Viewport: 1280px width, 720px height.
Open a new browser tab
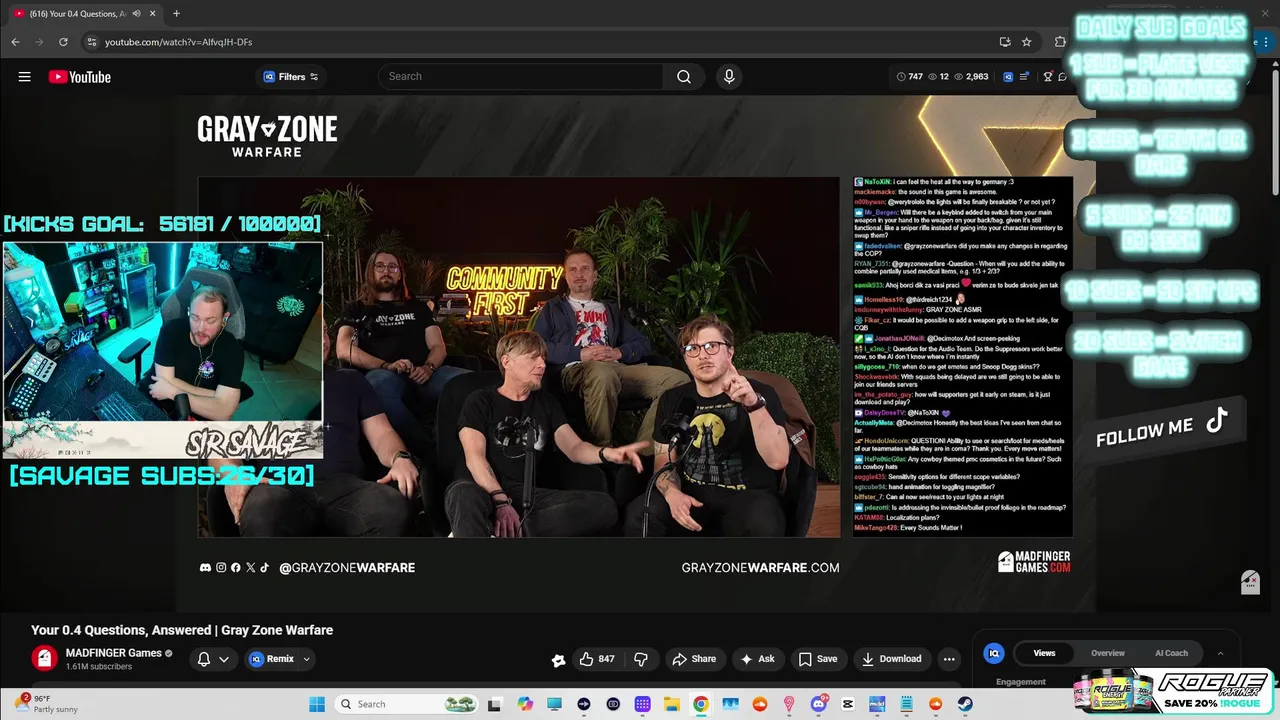pos(176,13)
